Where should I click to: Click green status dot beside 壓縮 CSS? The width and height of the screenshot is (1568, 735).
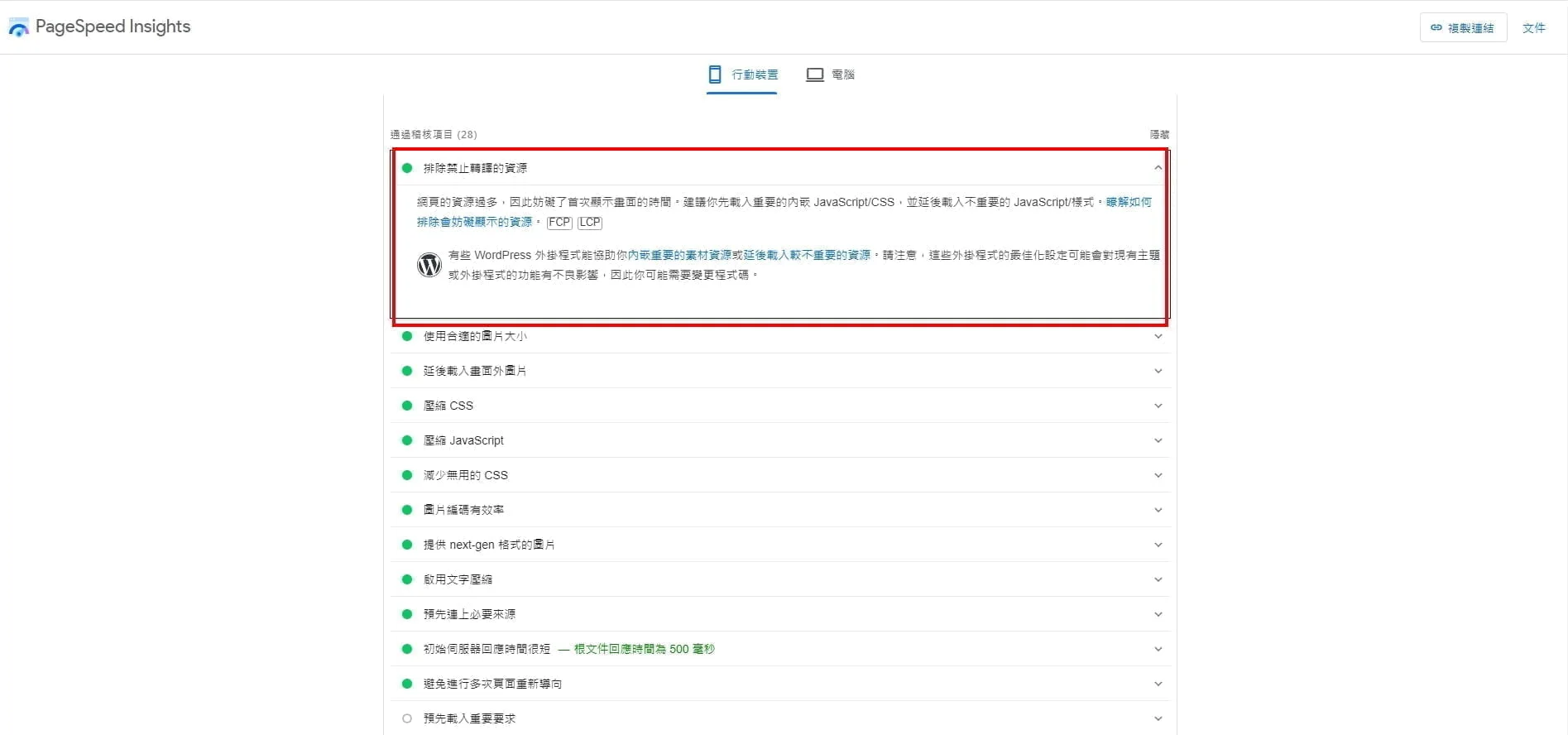(407, 406)
